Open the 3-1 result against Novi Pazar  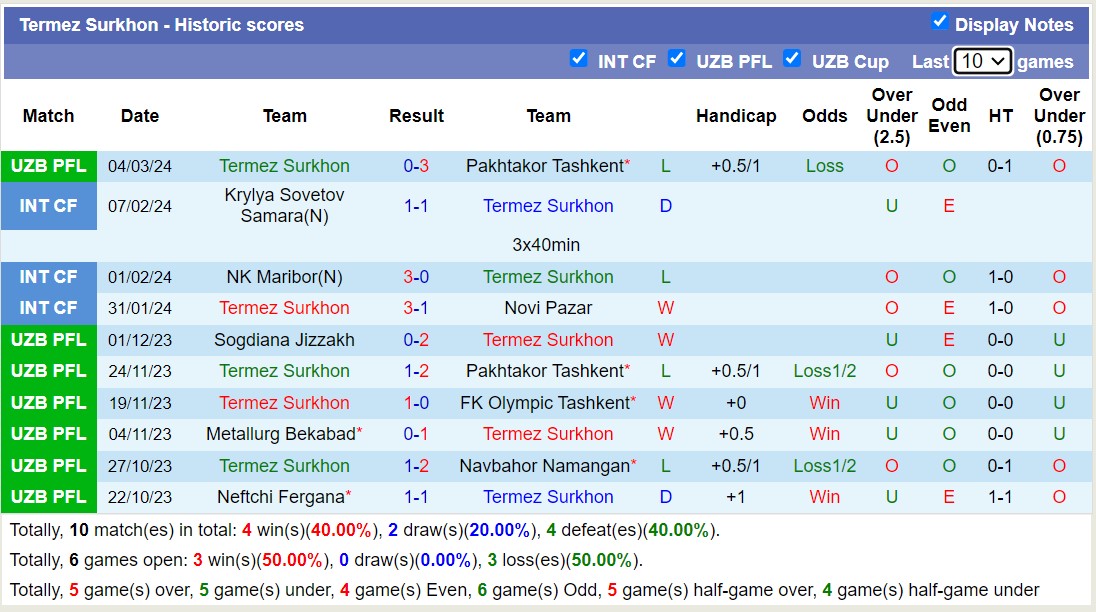[416, 308]
